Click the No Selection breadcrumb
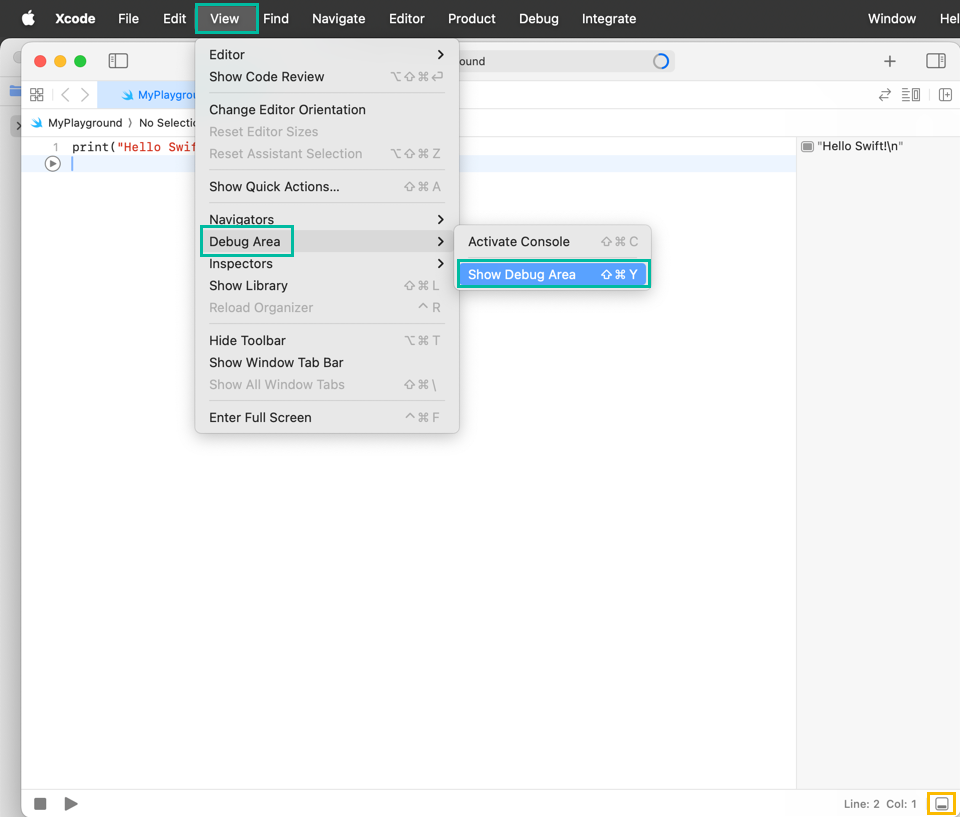The image size is (960, 817). click(167, 122)
